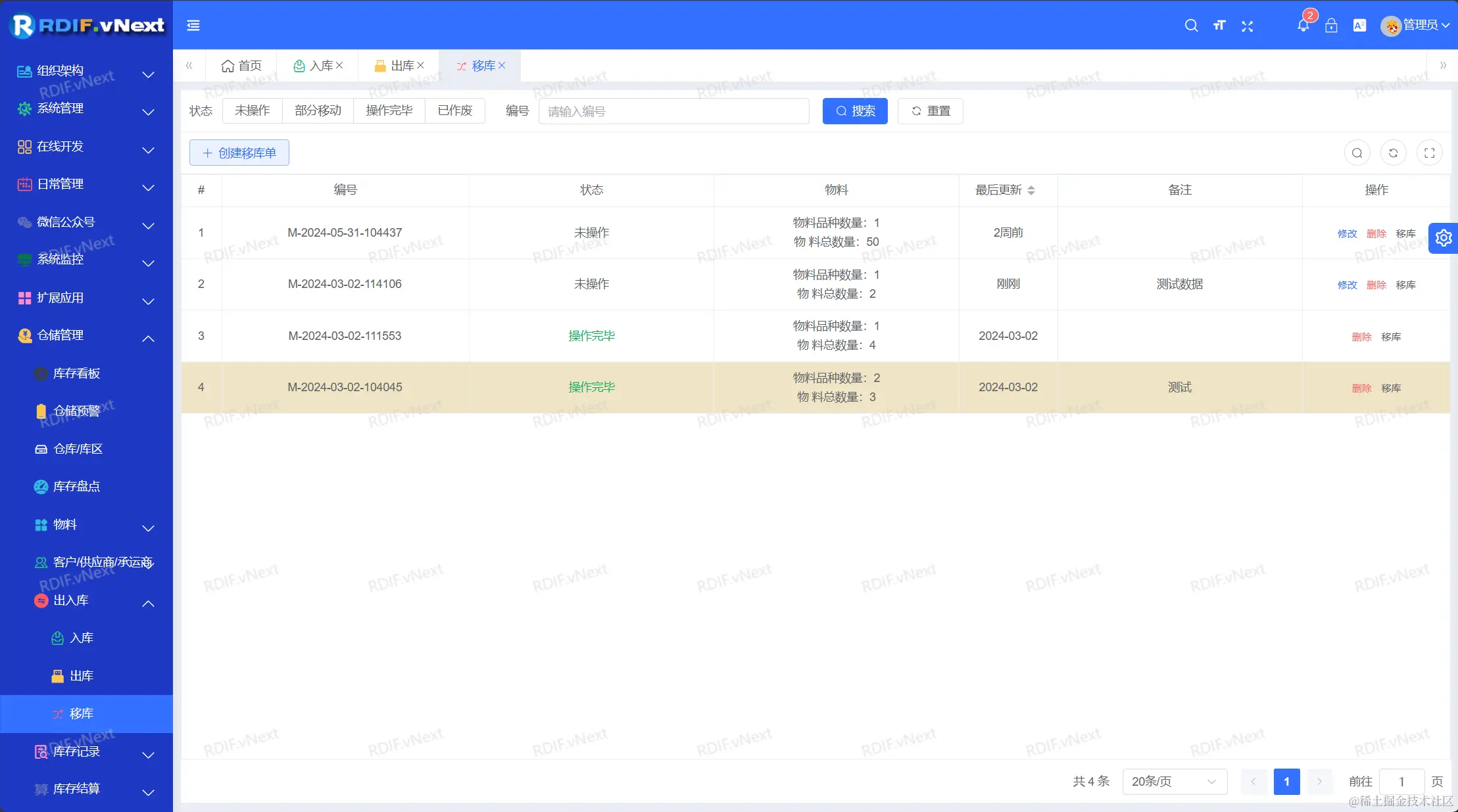Viewport: 1458px width, 812px height.
Task: Click the language translate icon
Action: point(1359,26)
